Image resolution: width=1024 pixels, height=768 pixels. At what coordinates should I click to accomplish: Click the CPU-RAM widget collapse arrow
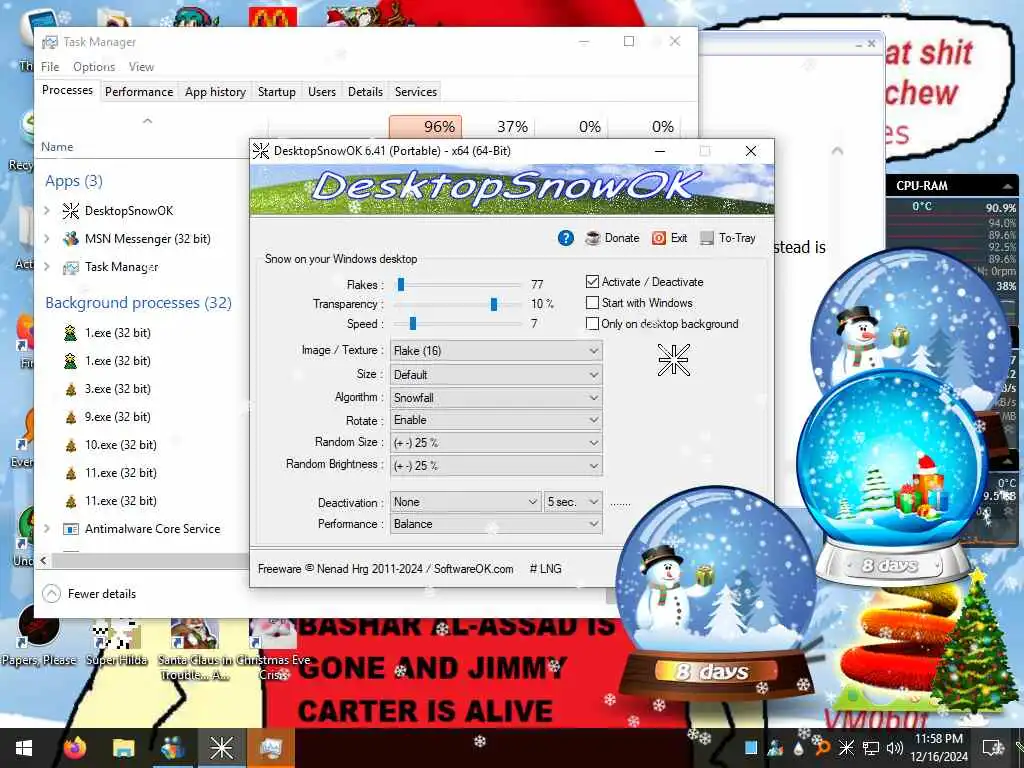tap(1008, 186)
